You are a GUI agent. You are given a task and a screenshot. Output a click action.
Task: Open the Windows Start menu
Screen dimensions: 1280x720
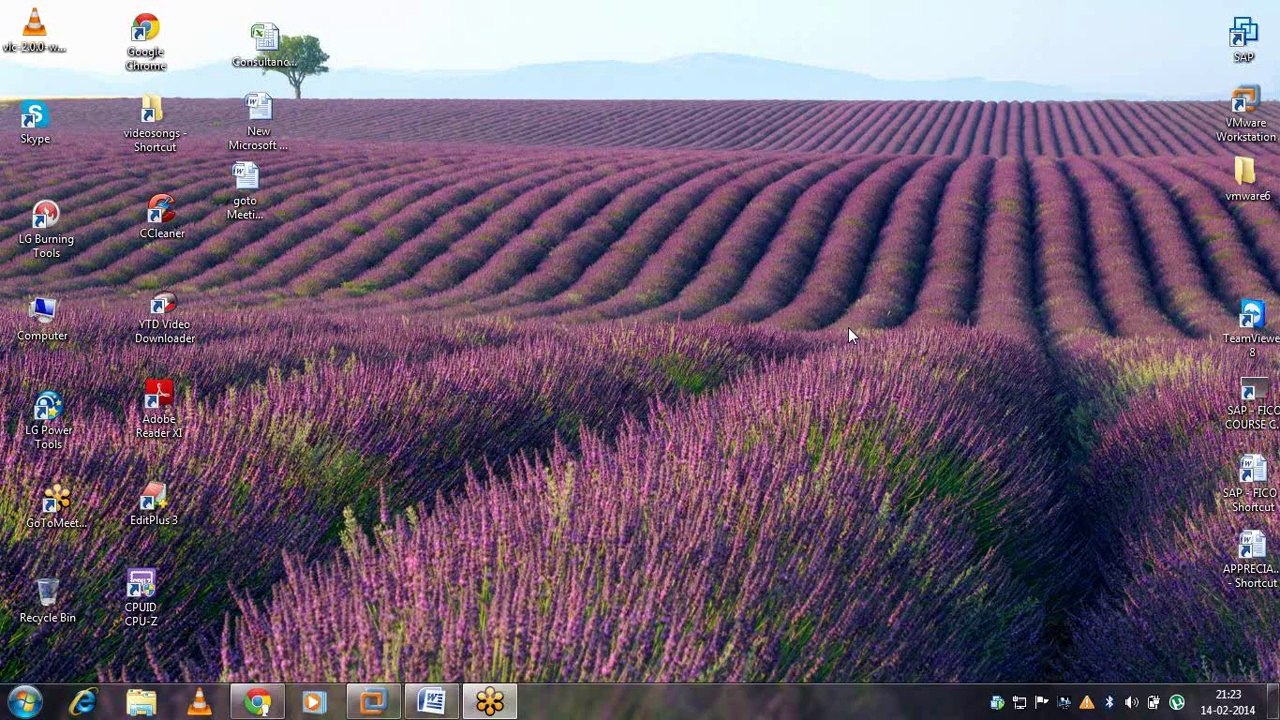(x=24, y=702)
